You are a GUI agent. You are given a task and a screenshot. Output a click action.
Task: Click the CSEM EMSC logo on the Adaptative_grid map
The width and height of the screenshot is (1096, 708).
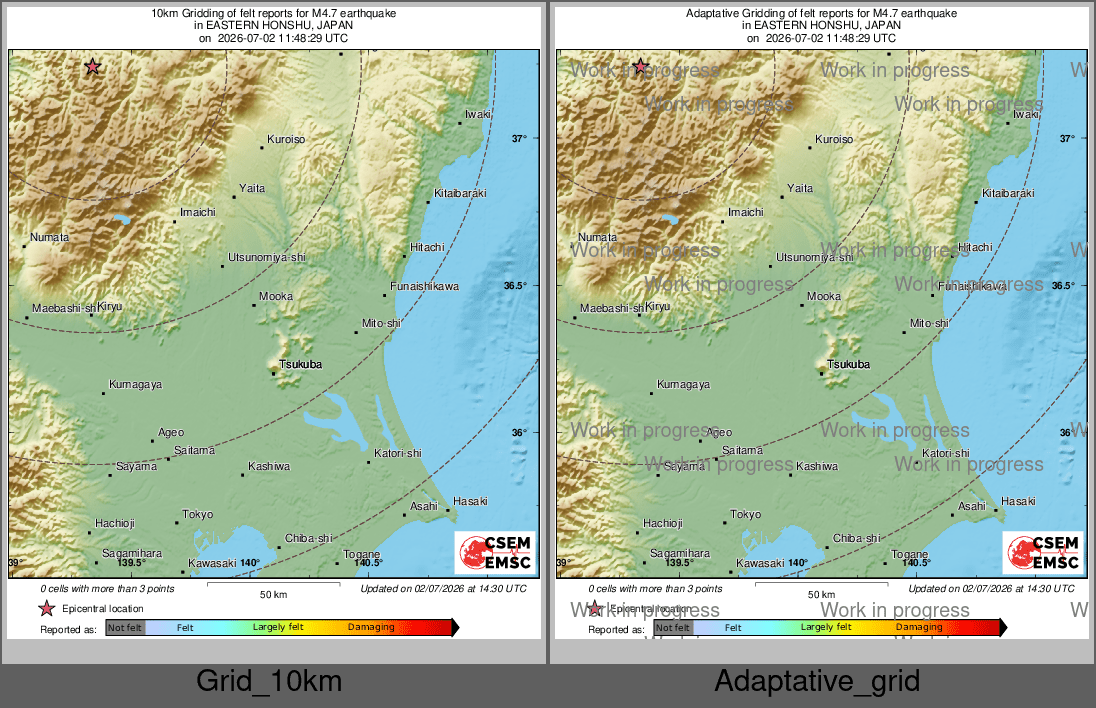click(x=1044, y=553)
